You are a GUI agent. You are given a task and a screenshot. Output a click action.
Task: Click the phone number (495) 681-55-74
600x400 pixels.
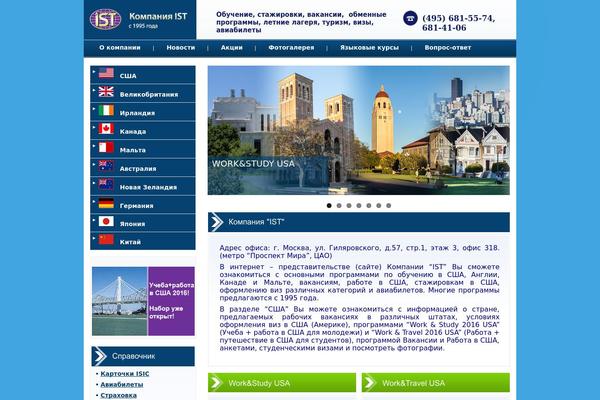[458, 18]
